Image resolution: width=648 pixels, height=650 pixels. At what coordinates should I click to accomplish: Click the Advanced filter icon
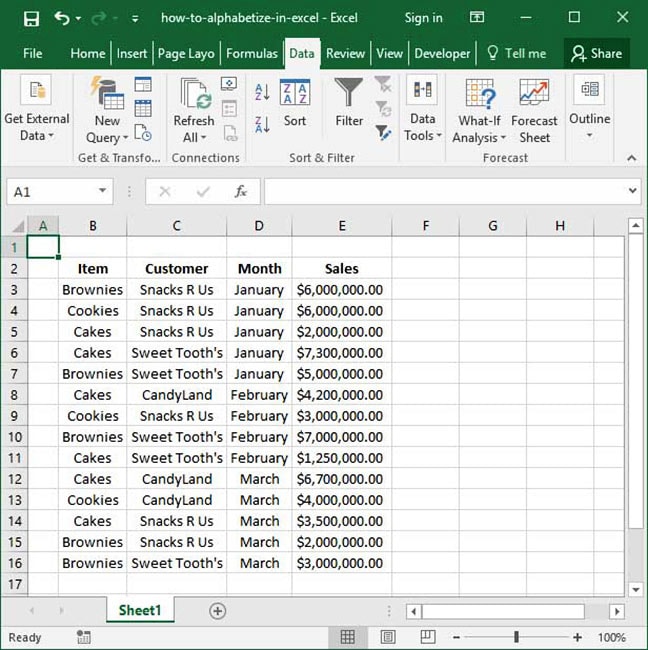point(383,133)
